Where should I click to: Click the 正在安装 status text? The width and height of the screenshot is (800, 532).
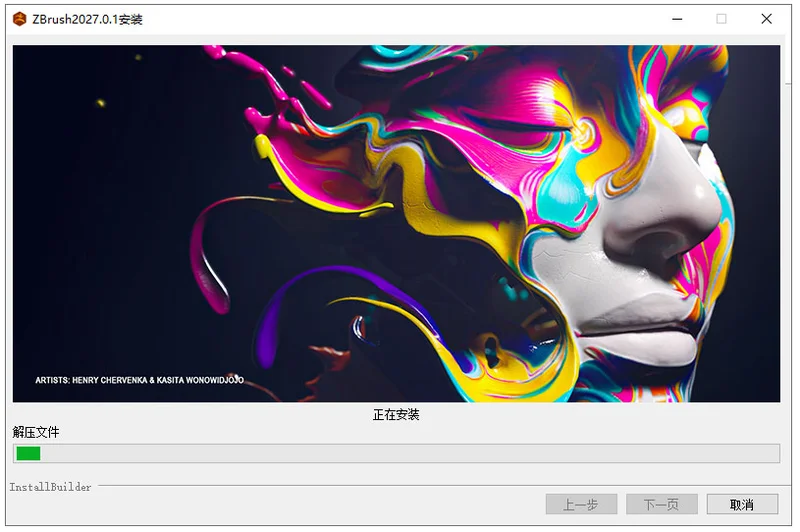(396, 415)
